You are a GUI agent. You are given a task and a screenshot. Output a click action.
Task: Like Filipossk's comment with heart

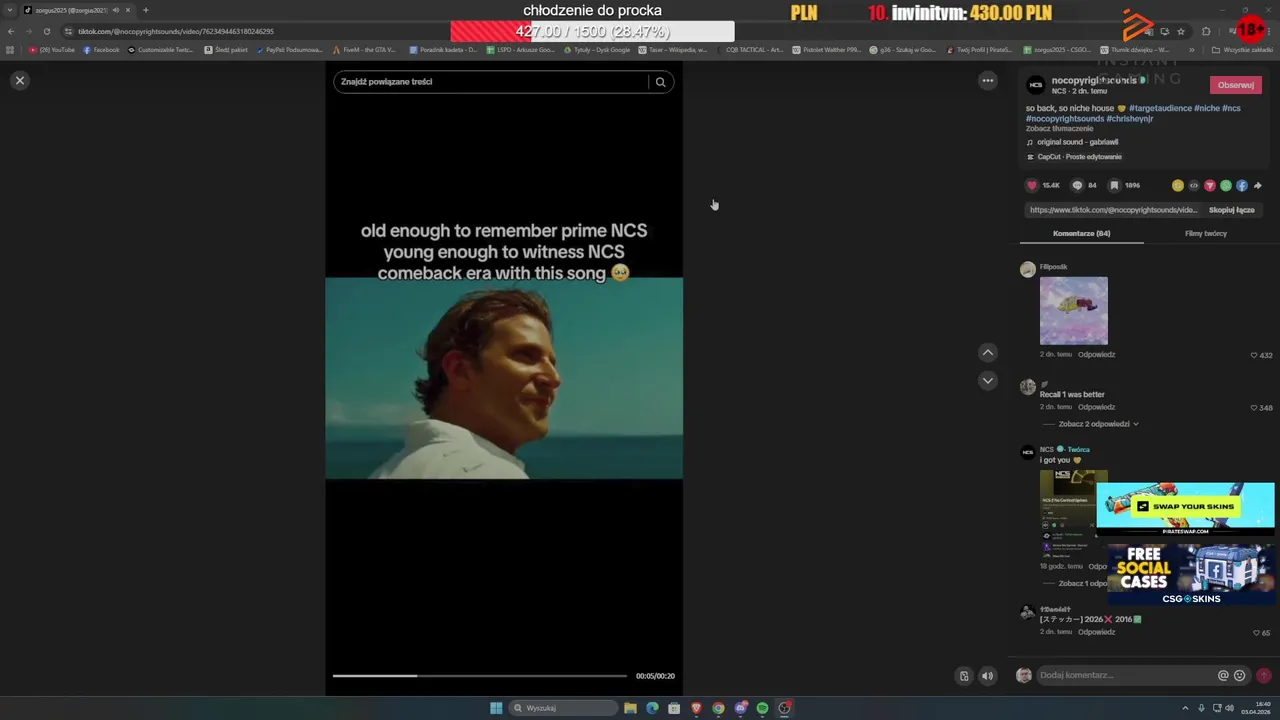[1254, 355]
